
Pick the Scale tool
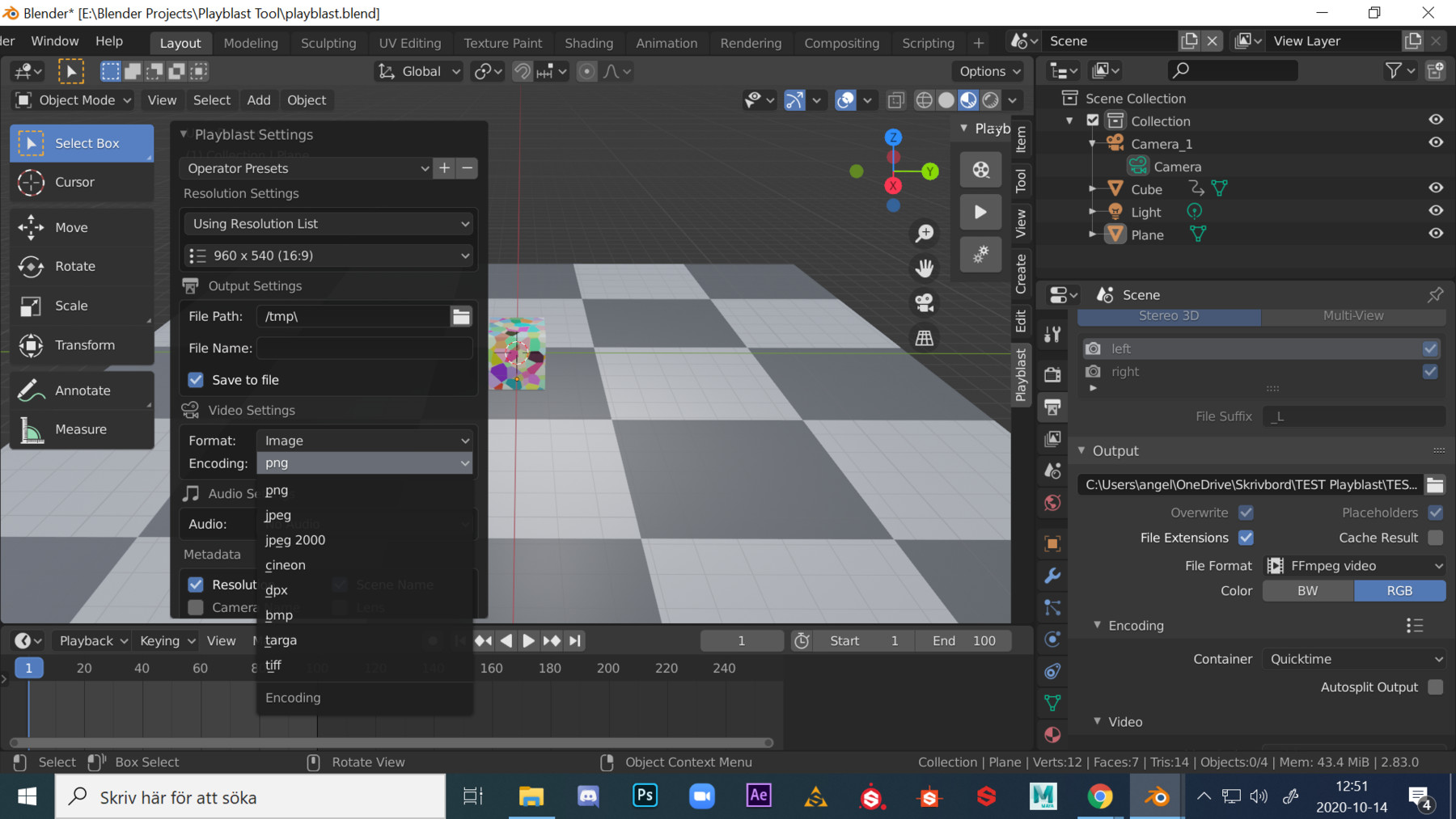(x=82, y=306)
